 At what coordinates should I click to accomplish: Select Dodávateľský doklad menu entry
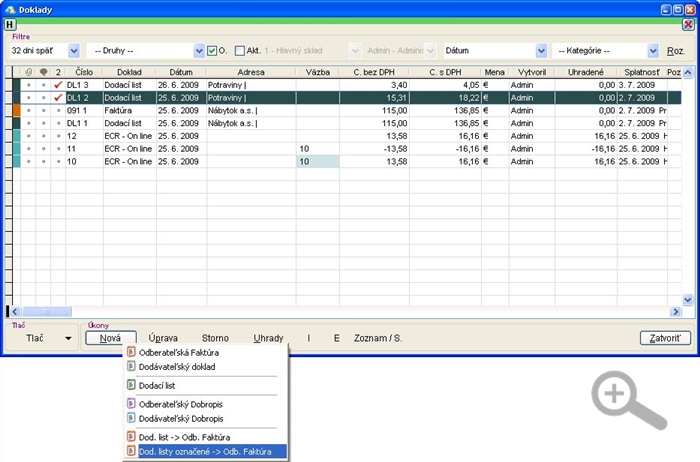[x=176, y=367]
